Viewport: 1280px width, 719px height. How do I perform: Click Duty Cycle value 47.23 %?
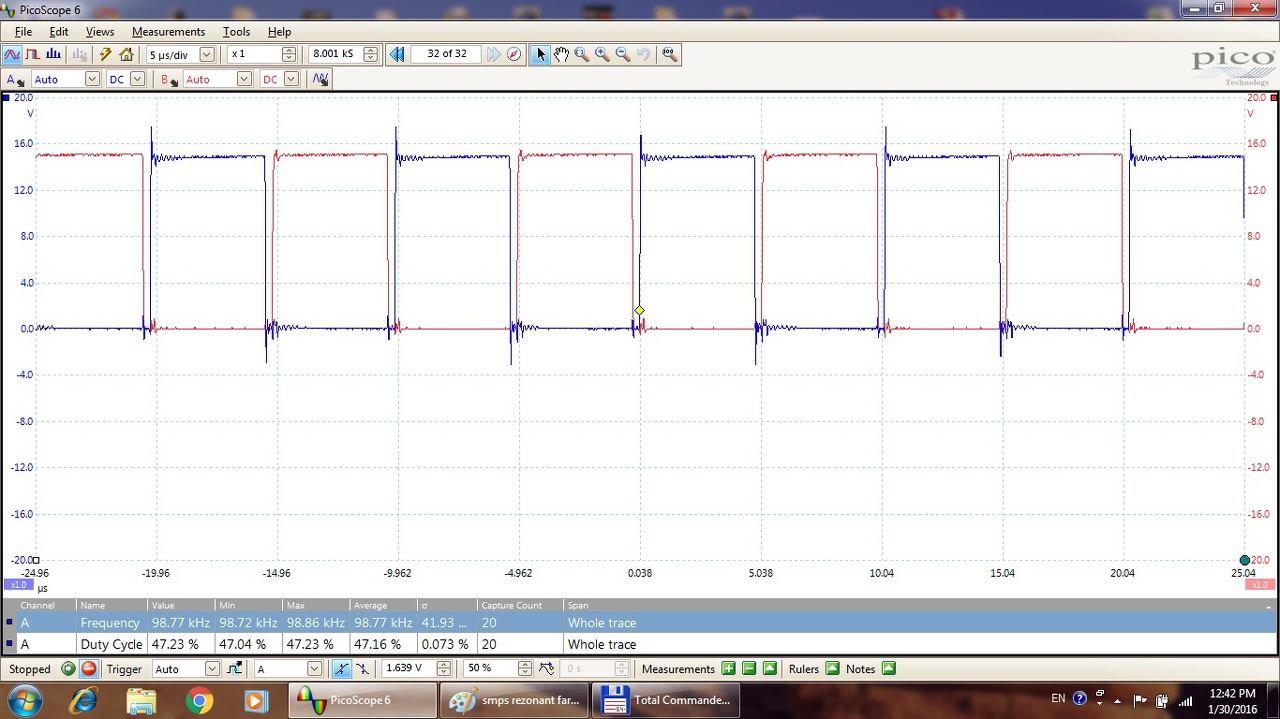pos(175,644)
